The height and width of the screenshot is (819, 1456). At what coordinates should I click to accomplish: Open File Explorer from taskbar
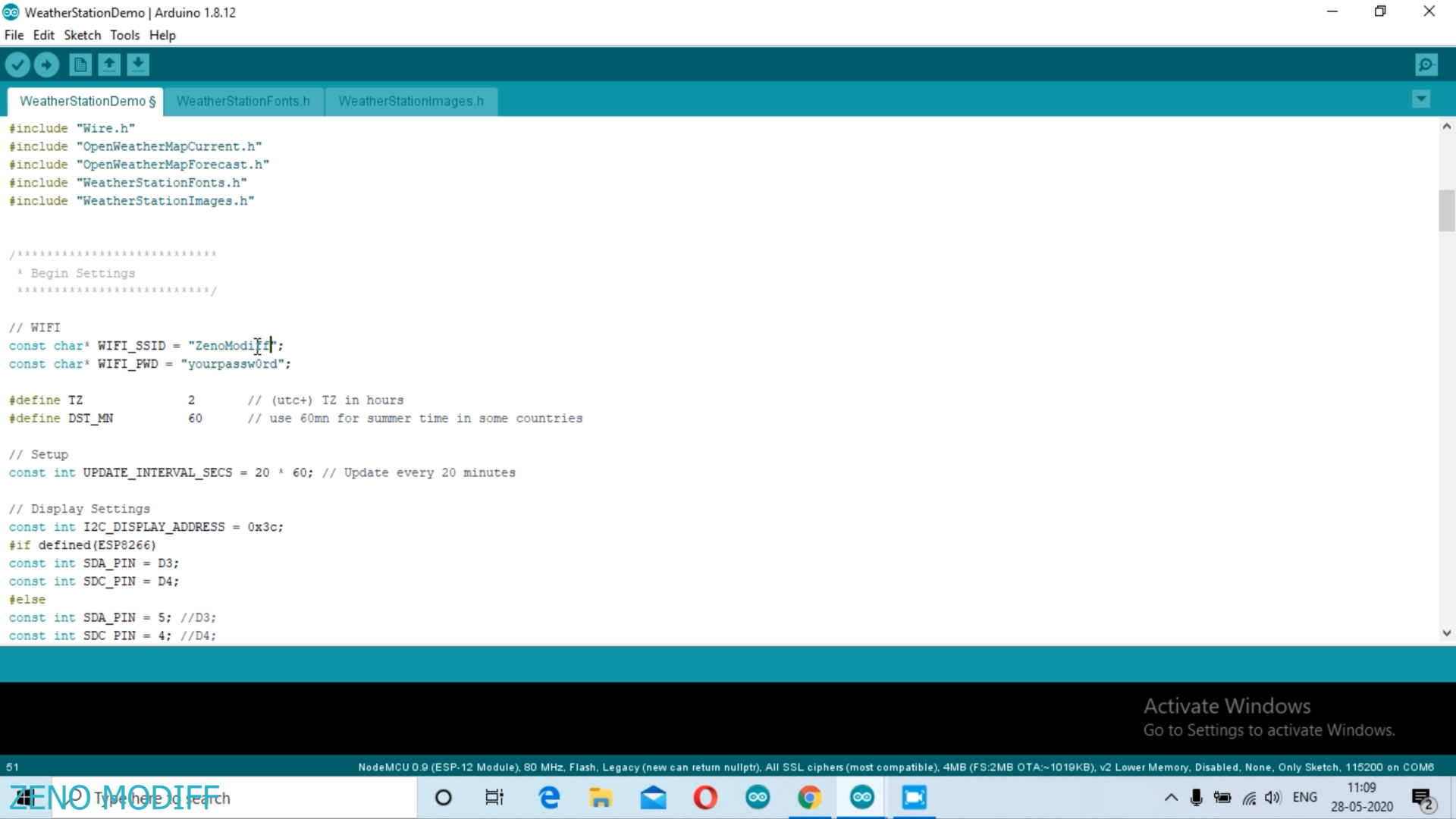point(601,798)
